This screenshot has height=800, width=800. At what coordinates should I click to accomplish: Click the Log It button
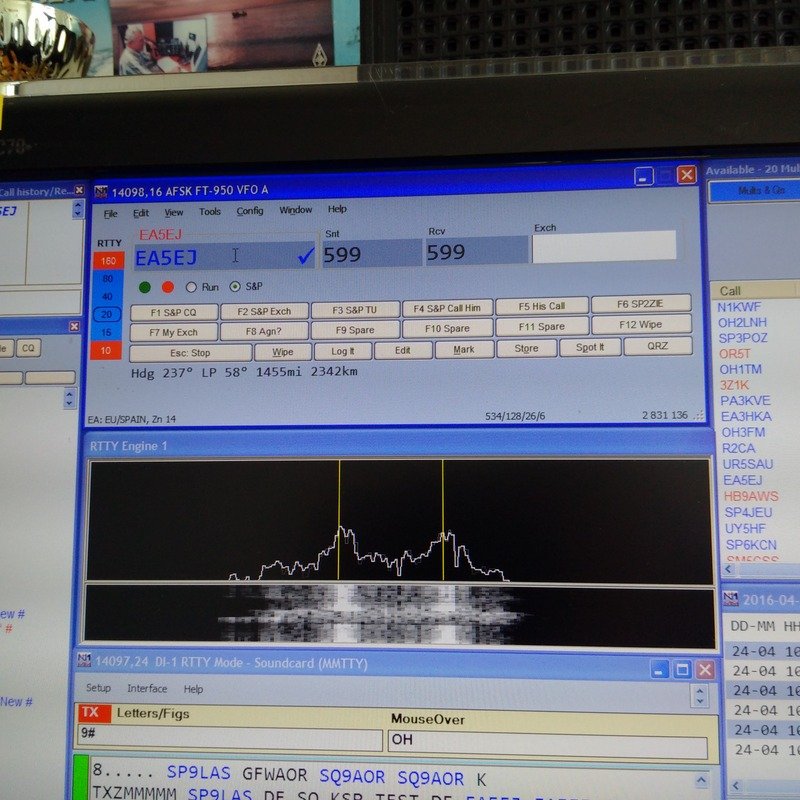pyautogui.click(x=342, y=350)
